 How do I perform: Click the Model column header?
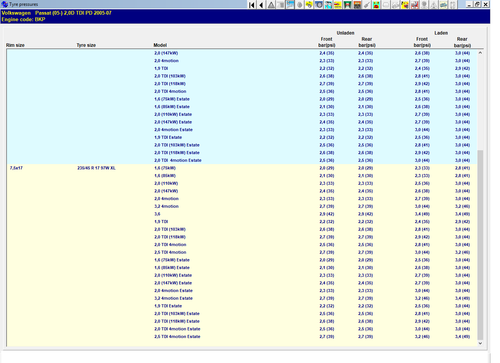coord(160,45)
